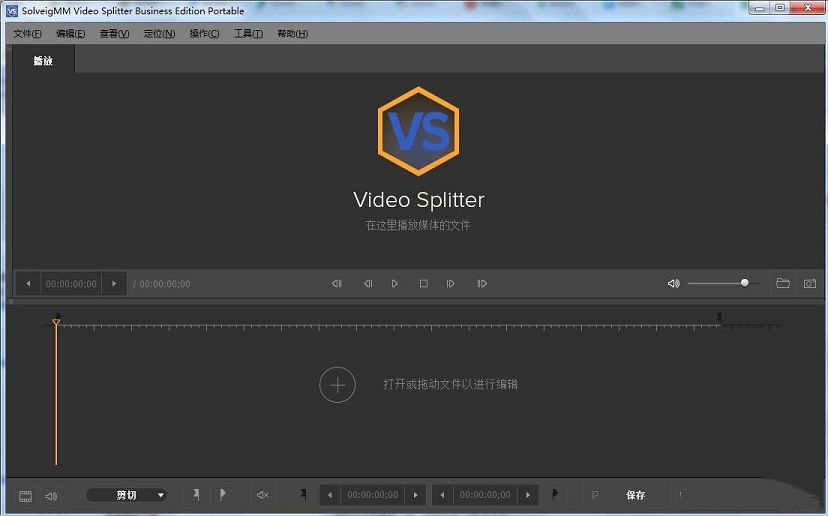Decrease start time with left arrow
The height and width of the screenshot is (516, 828).
(330, 495)
